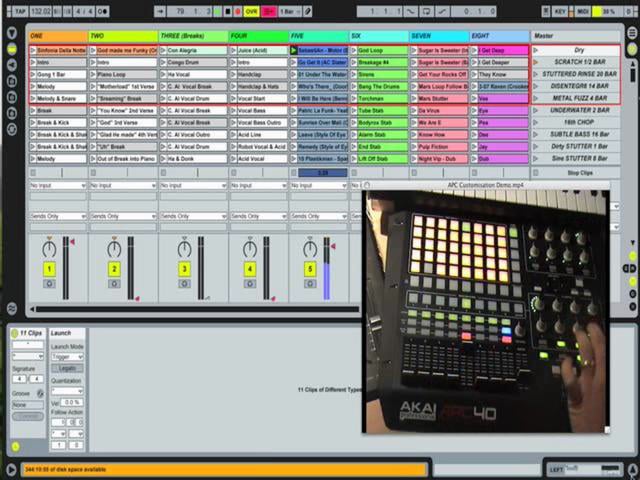
Task: Click track ONE clip stop square
Action: pyautogui.click(x=33, y=173)
